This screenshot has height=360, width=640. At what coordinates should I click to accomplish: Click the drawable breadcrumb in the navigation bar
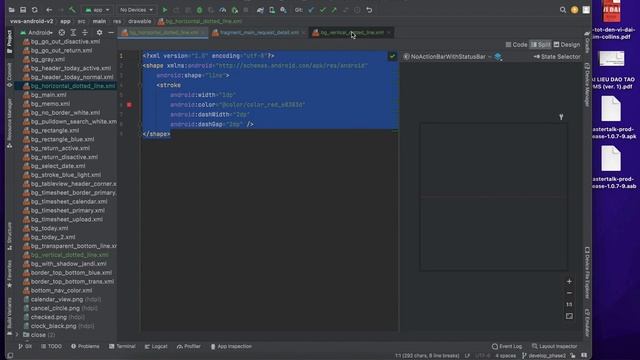click(x=140, y=21)
